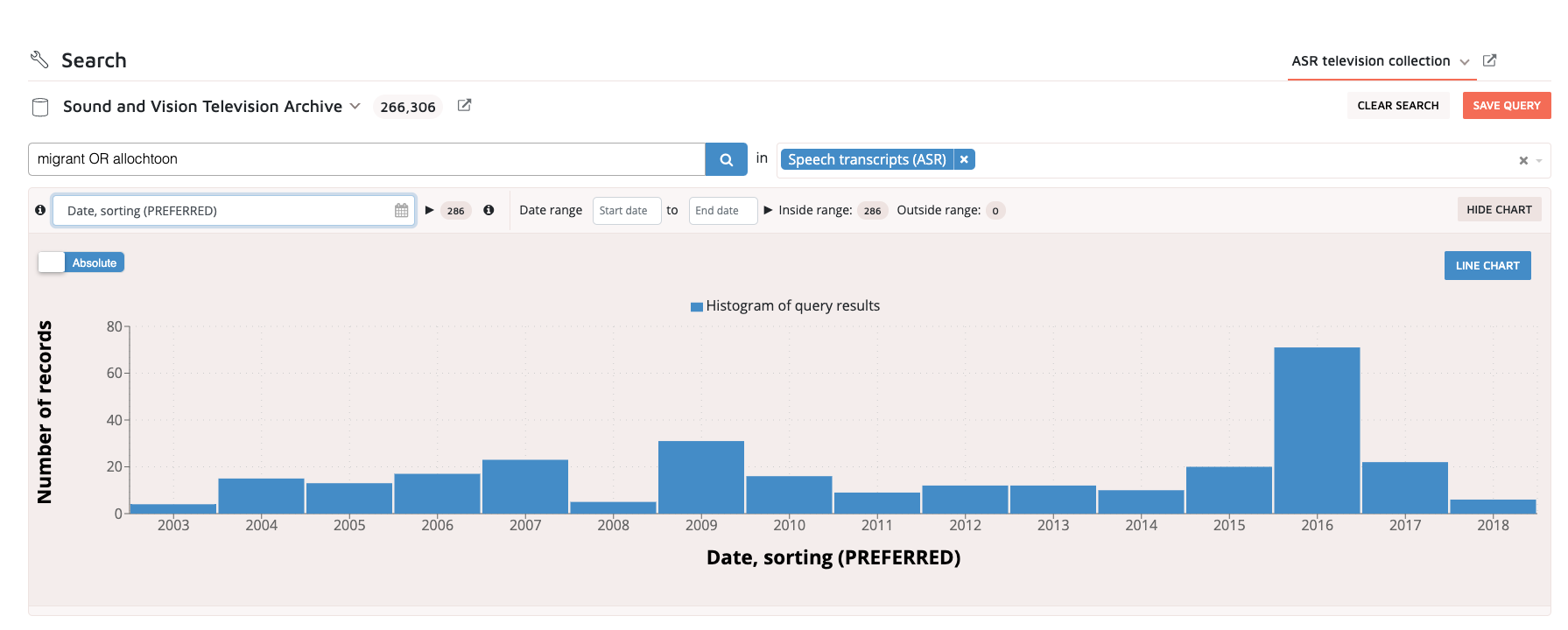Click the blue magnifier search button
This screenshot has height=630, width=1568.
(726, 159)
